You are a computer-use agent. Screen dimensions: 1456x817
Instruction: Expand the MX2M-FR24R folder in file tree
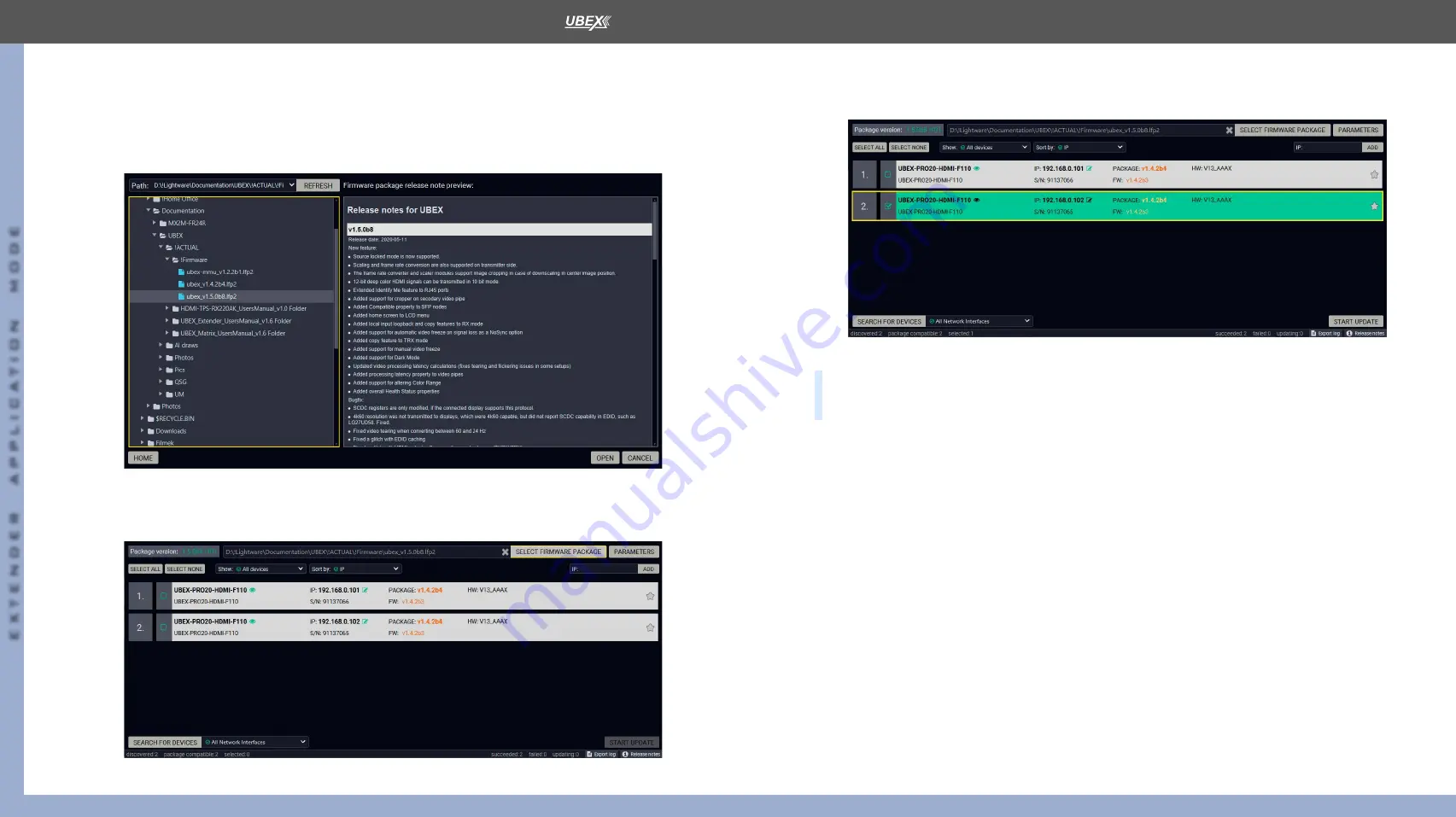pos(155,223)
